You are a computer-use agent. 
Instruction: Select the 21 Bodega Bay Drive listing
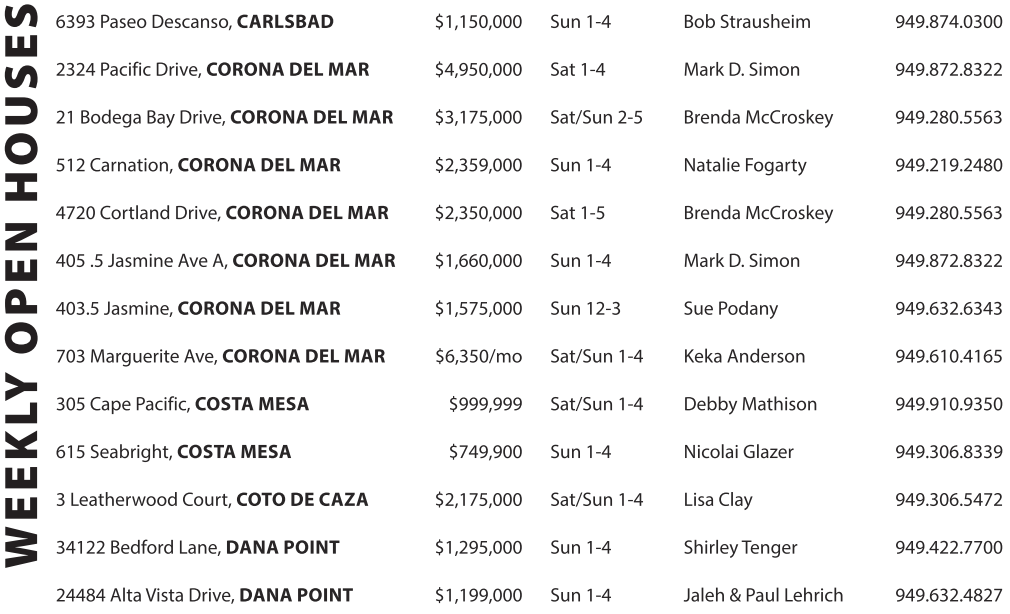pos(224,118)
